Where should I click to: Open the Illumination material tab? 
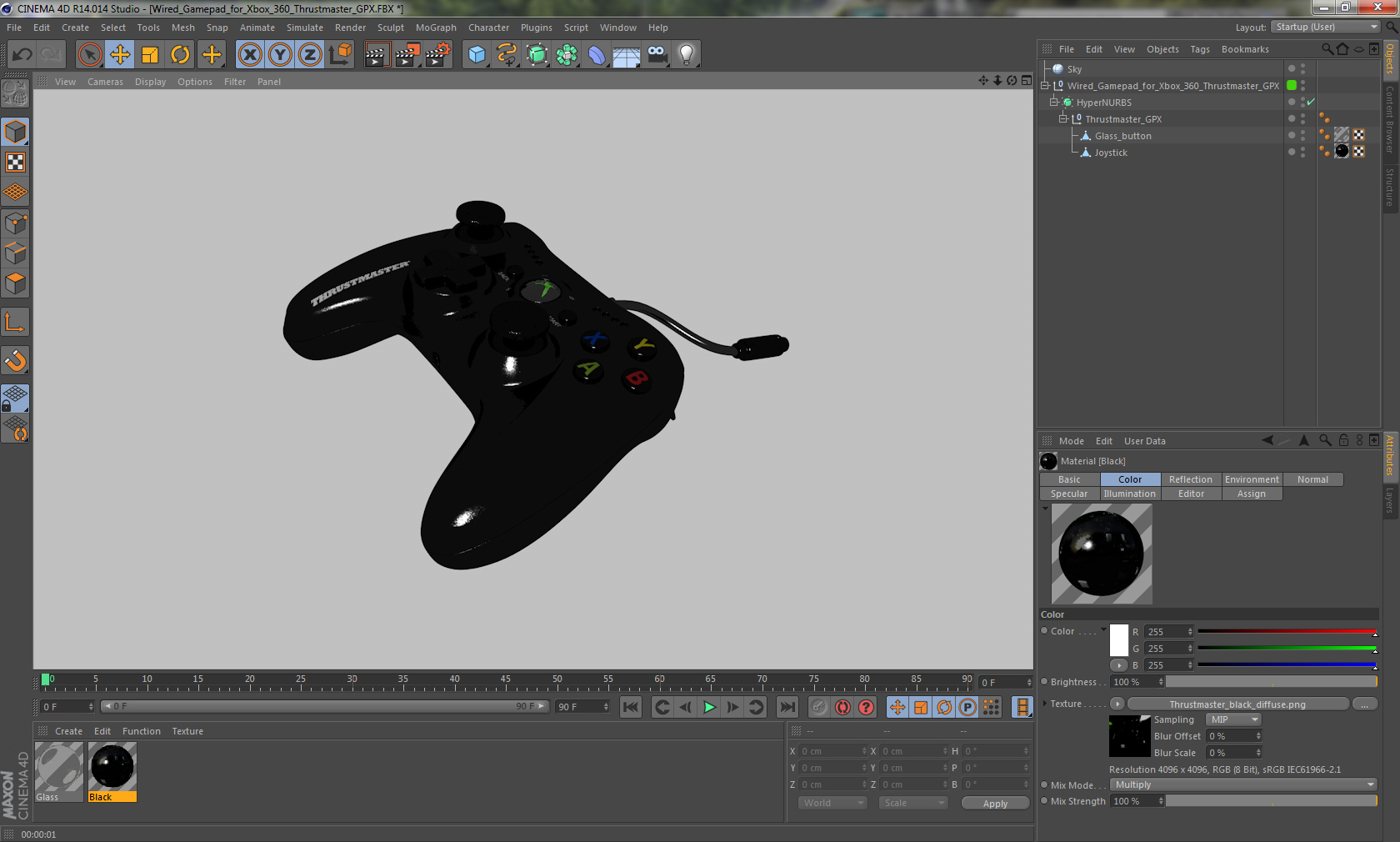click(x=1129, y=494)
